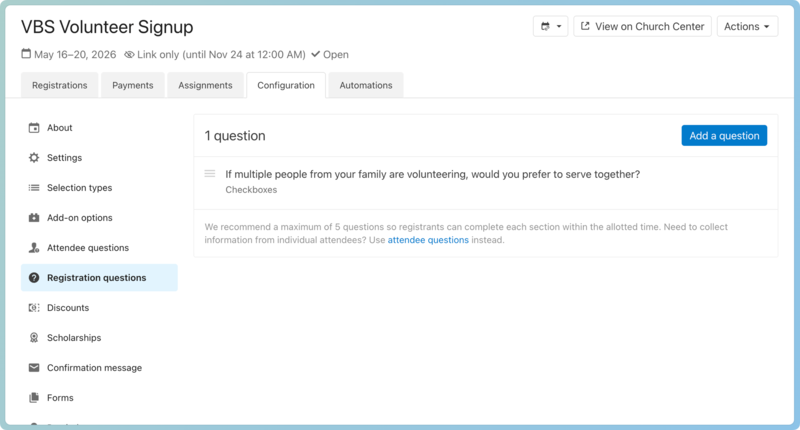
Task: Open the calendar dropdown button
Action: tap(550, 27)
